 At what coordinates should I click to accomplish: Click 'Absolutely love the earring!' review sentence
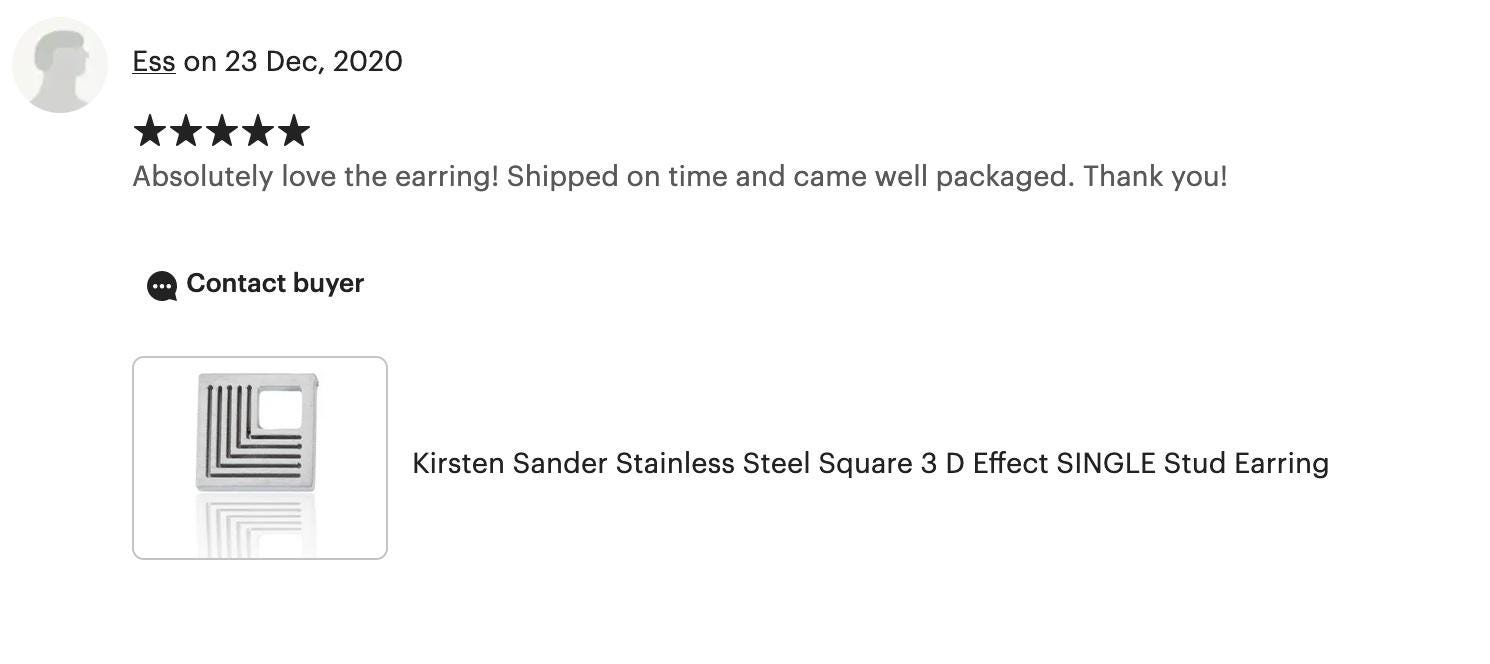[x=316, y=177]
